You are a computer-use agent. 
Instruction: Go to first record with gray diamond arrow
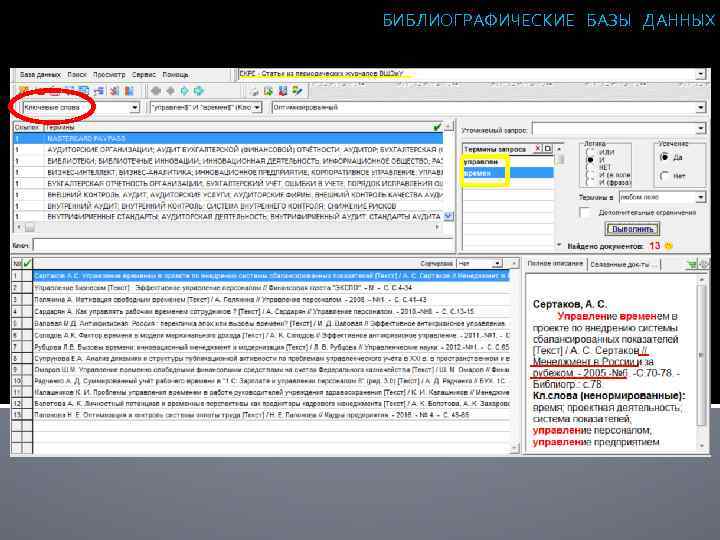156,91
